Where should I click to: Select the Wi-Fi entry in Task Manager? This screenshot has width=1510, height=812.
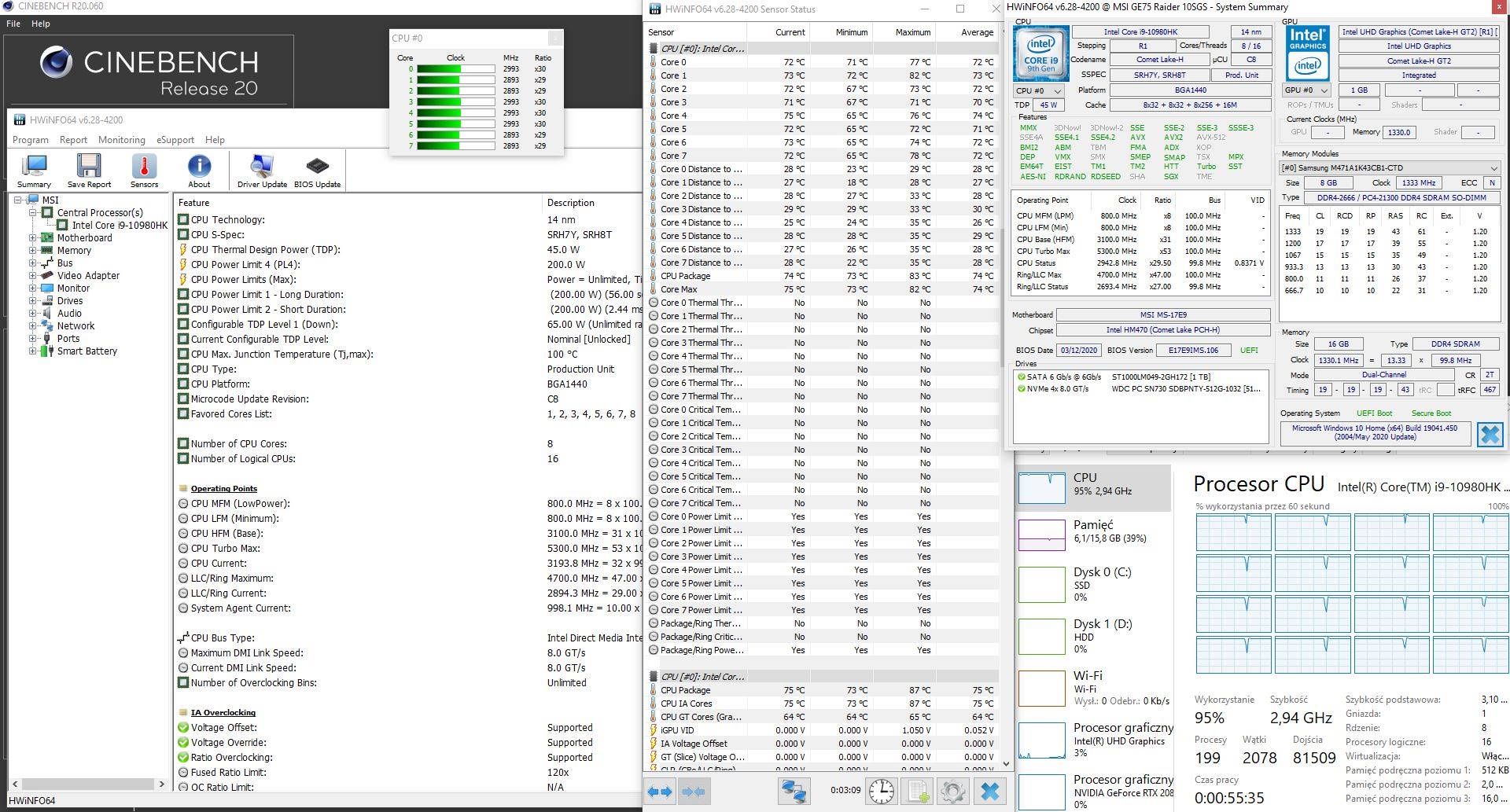tap(1093, 687)
